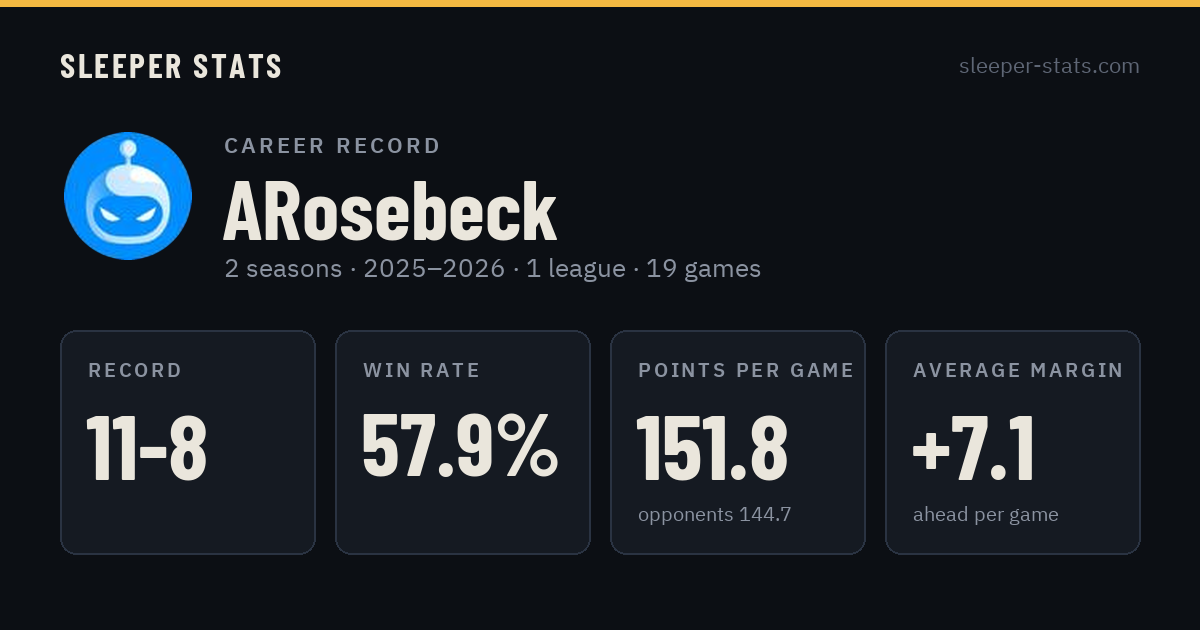The height and width of the screenshot is (630, 1200).
Task: Open the WIN RATE stat card
Action: click(463, 442)
